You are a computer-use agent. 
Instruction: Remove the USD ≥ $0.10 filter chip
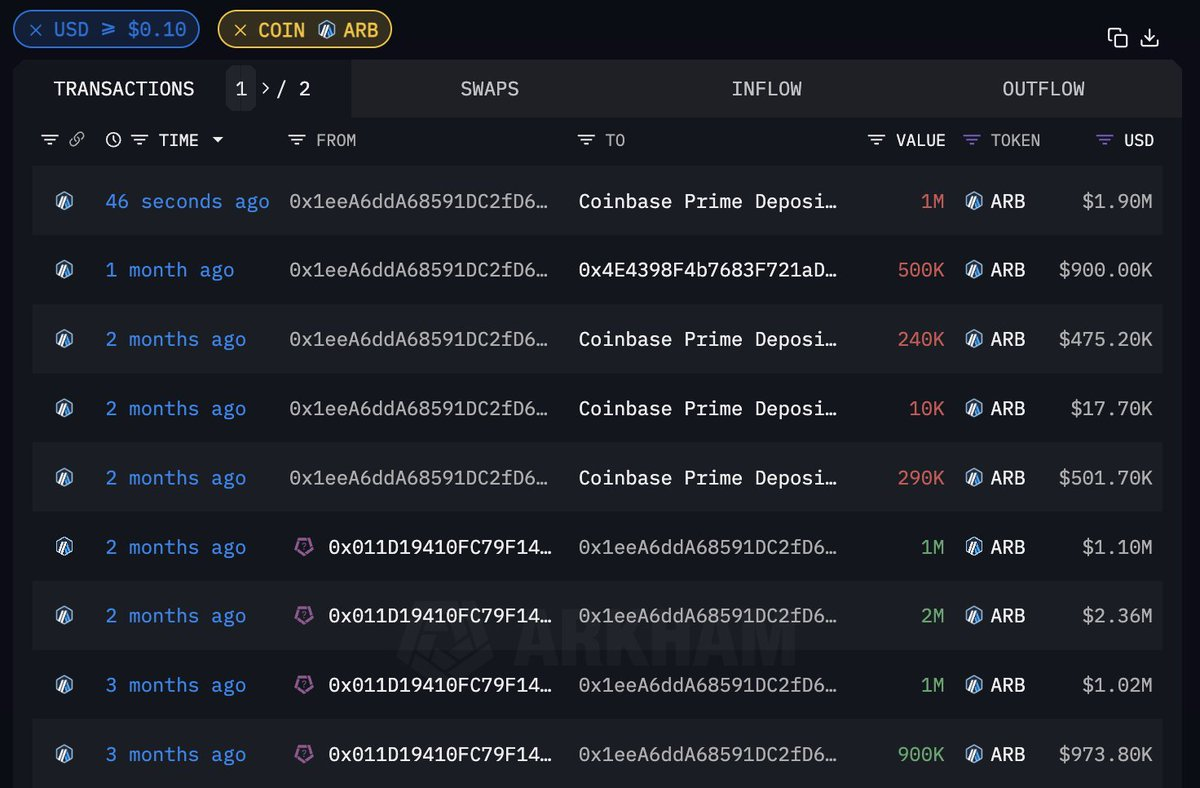(36, 30)
